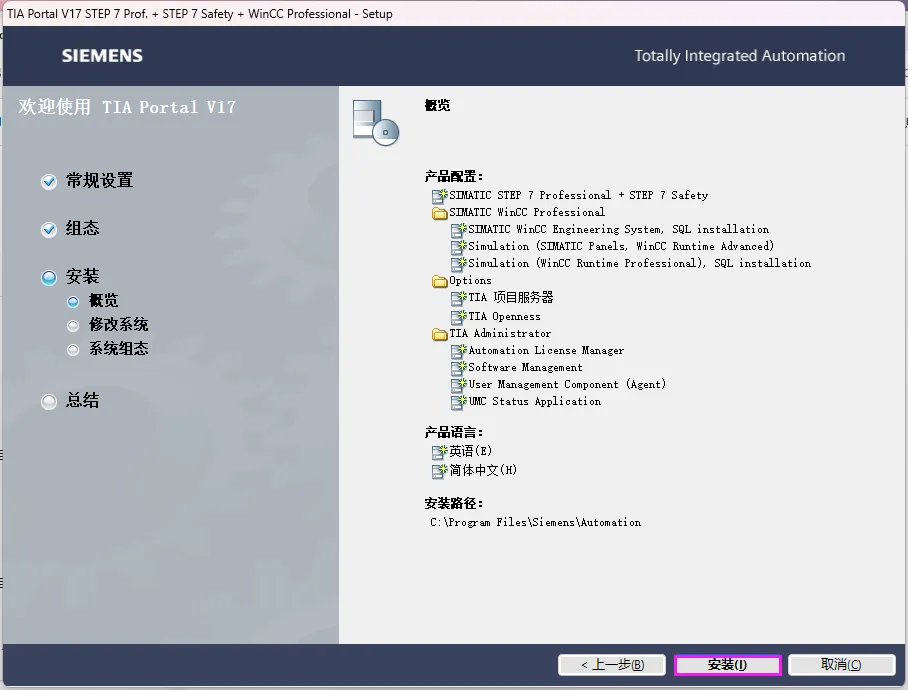Select the 组态 step checkmark
The width and height of the screenshot is (908, 690).
point(49,229)
